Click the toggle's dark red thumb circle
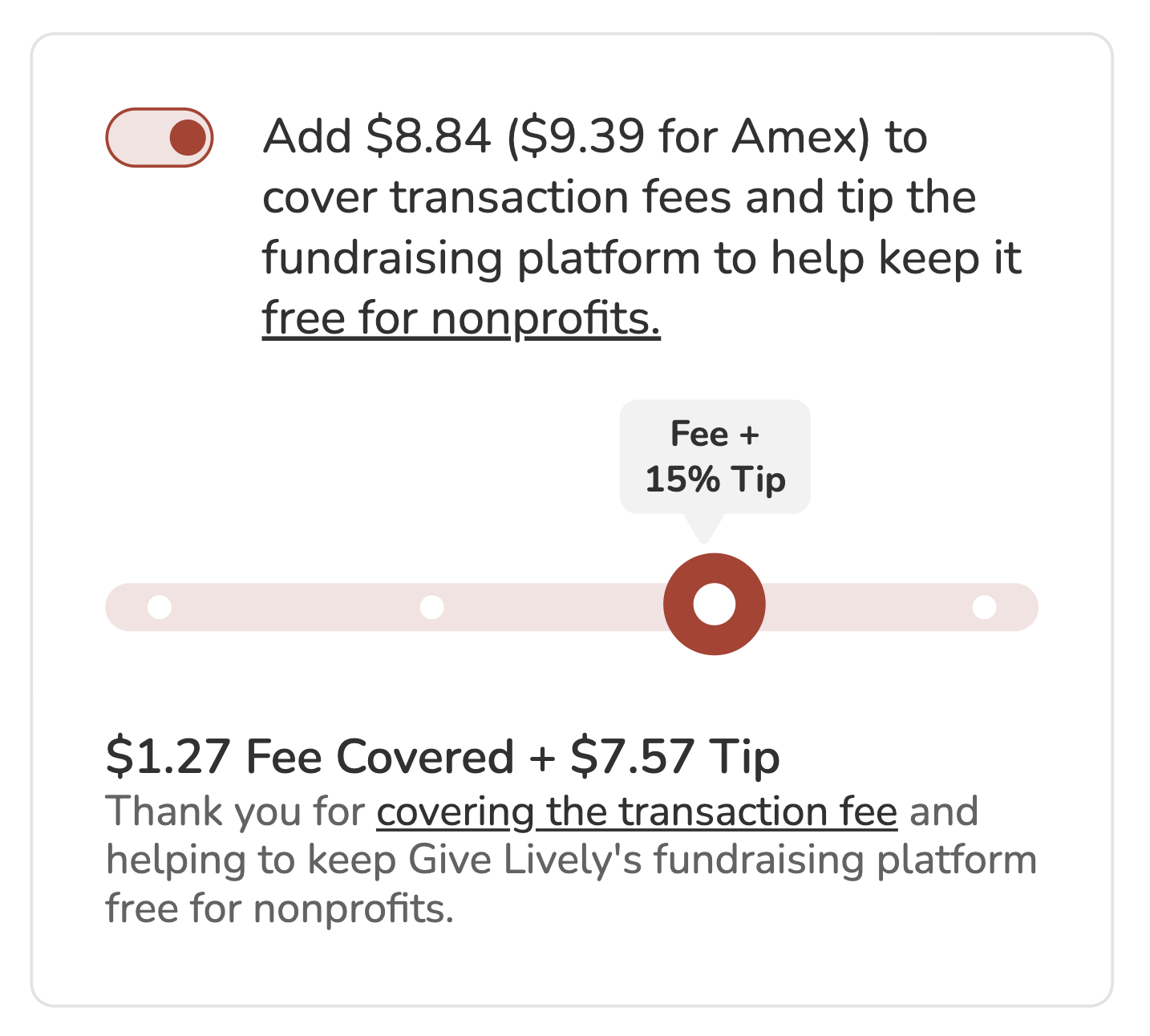The width and height of the screenshot is (1150, 1036). [187, 136]
